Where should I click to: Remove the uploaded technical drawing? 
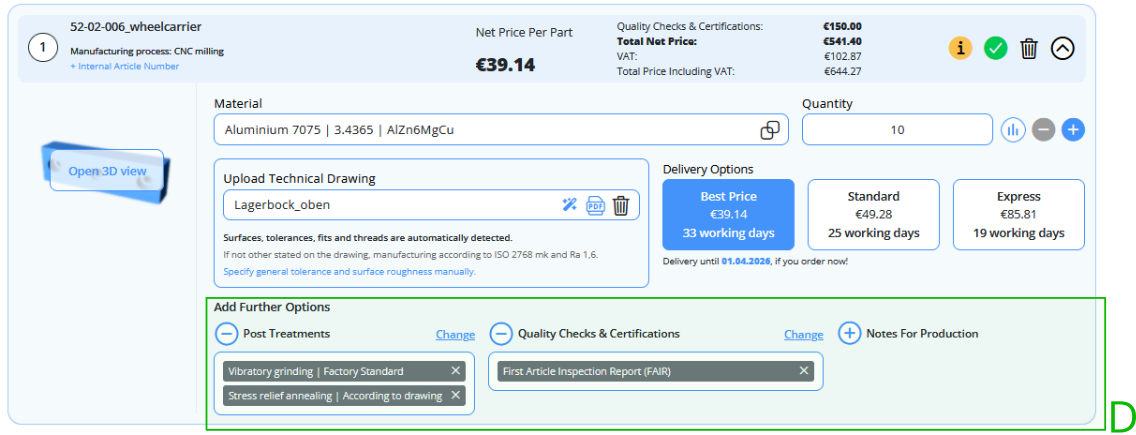[621, 205]
